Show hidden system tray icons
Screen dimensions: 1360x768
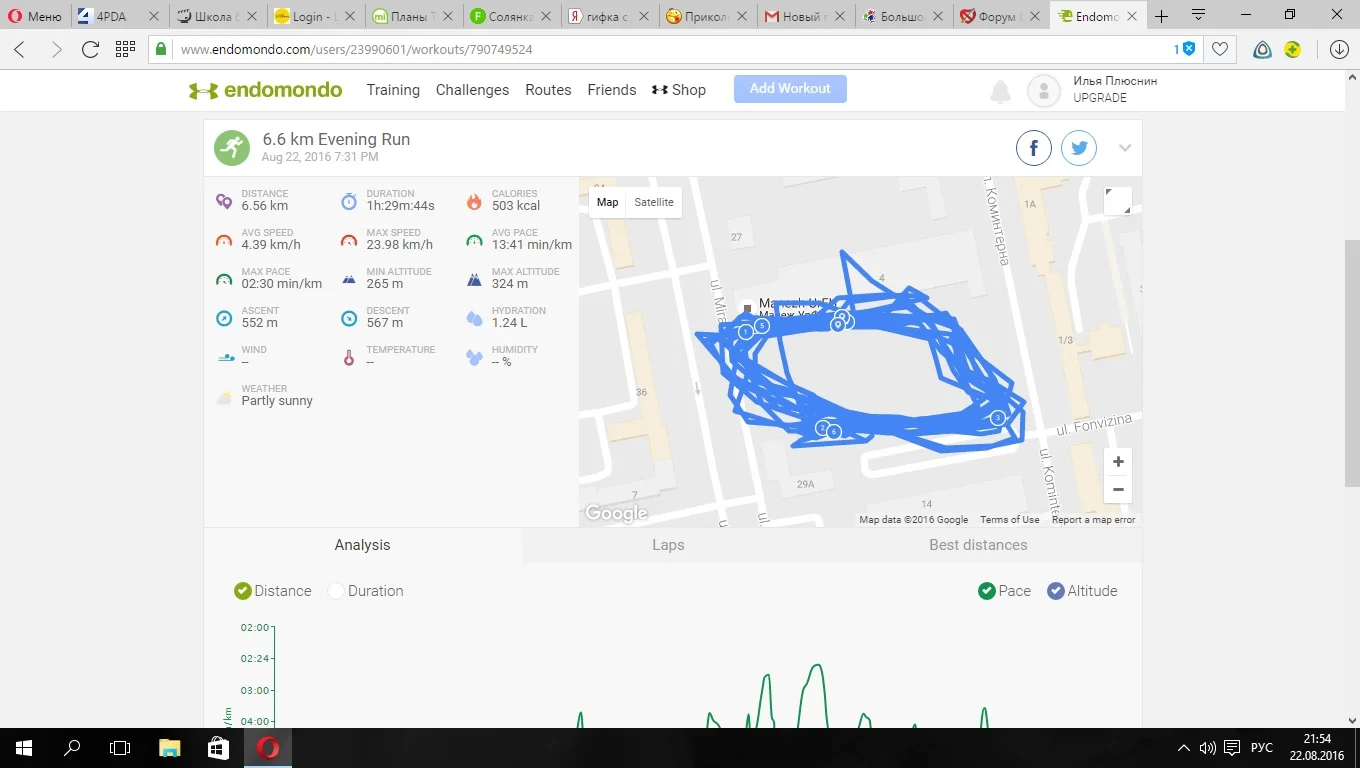point(1184,748)
